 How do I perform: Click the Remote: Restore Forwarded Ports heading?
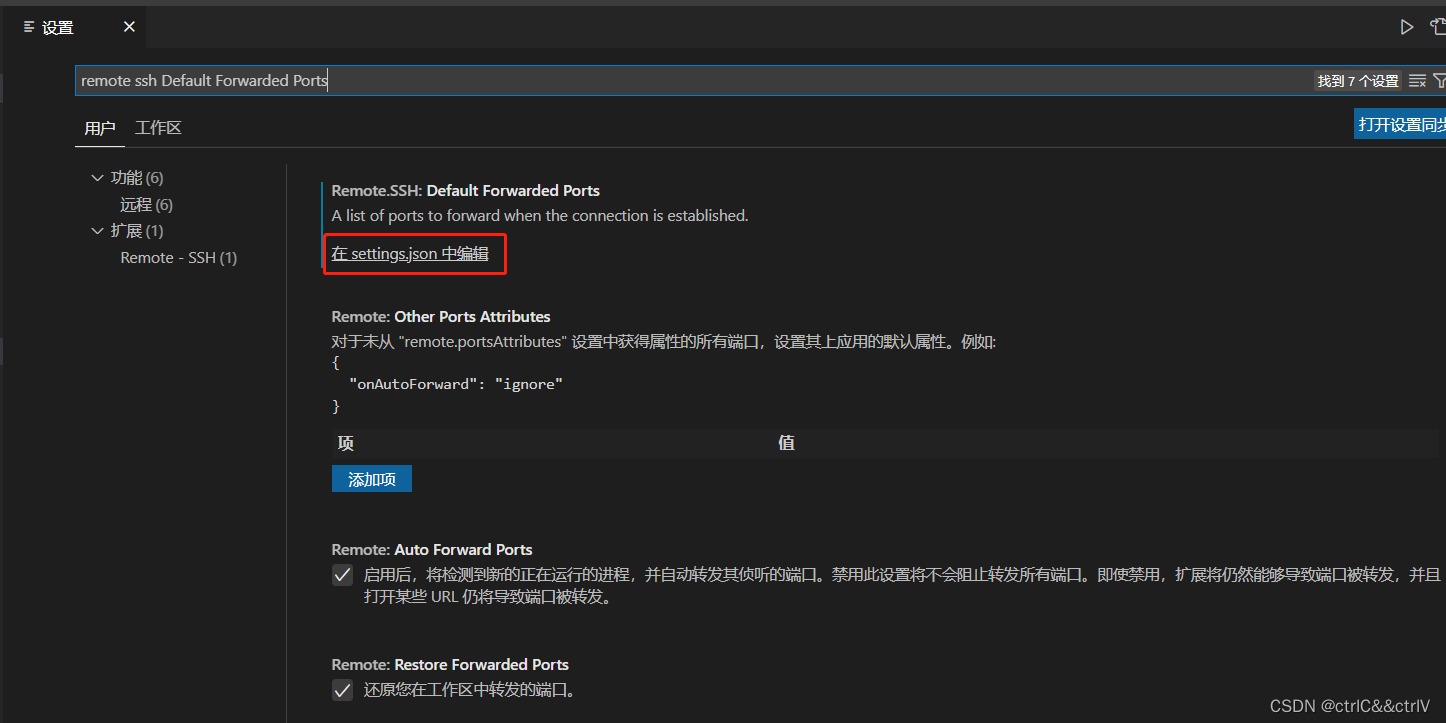pos(450,664)
